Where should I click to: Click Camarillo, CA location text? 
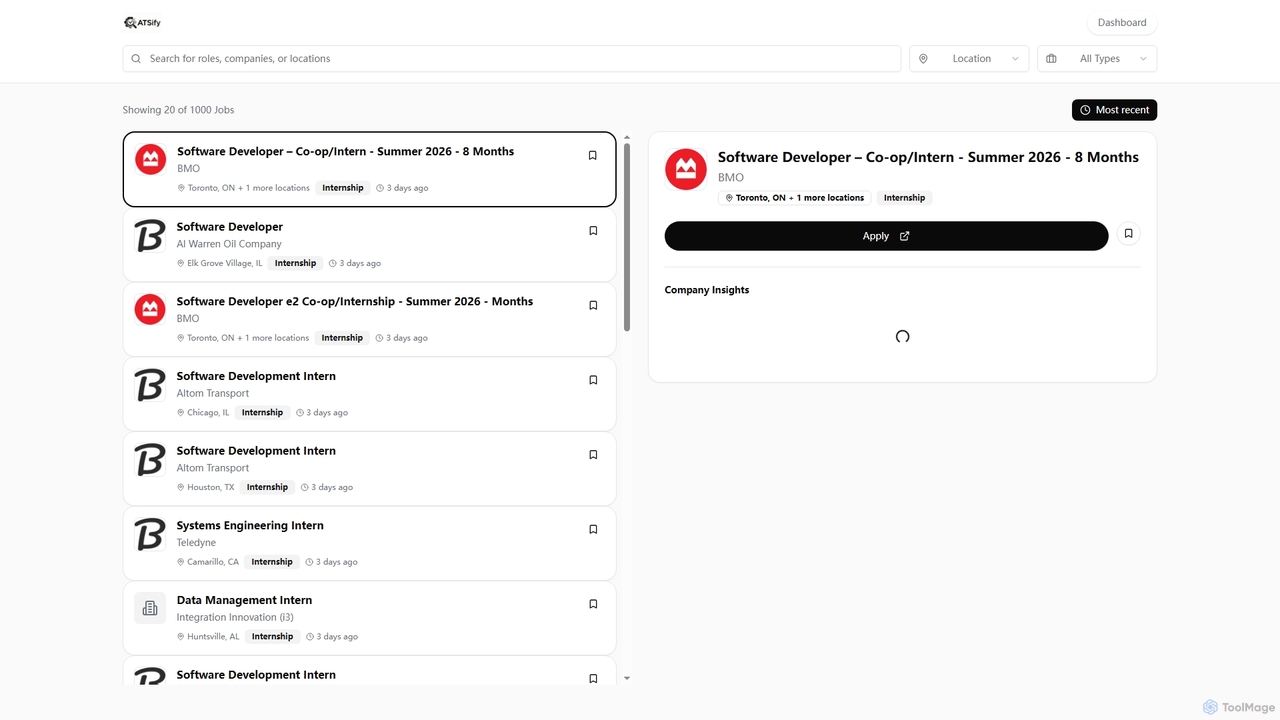[x=213, y=562]
